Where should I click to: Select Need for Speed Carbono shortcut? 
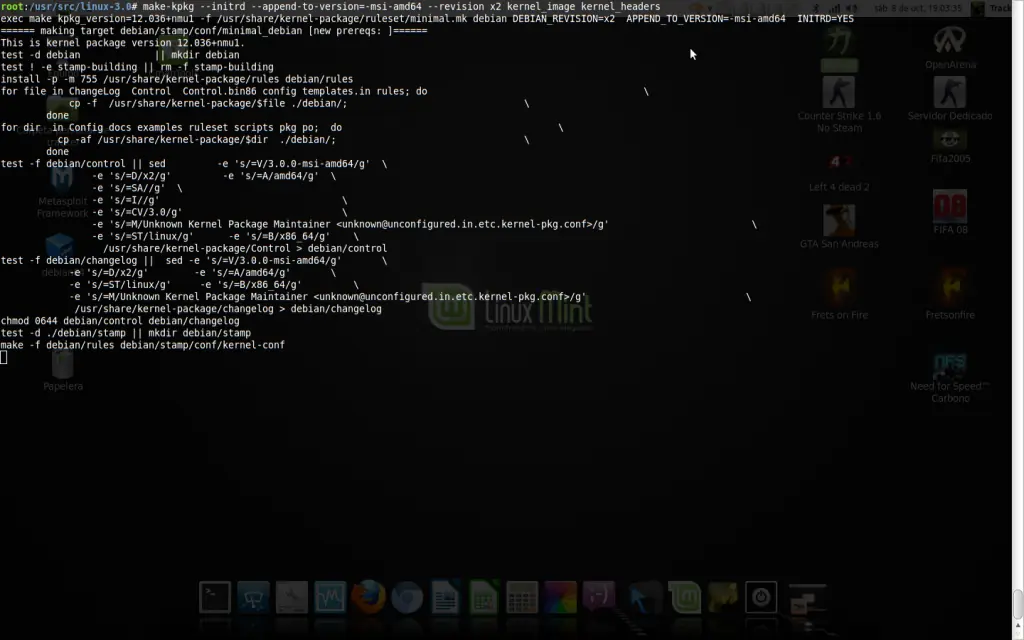950,377
